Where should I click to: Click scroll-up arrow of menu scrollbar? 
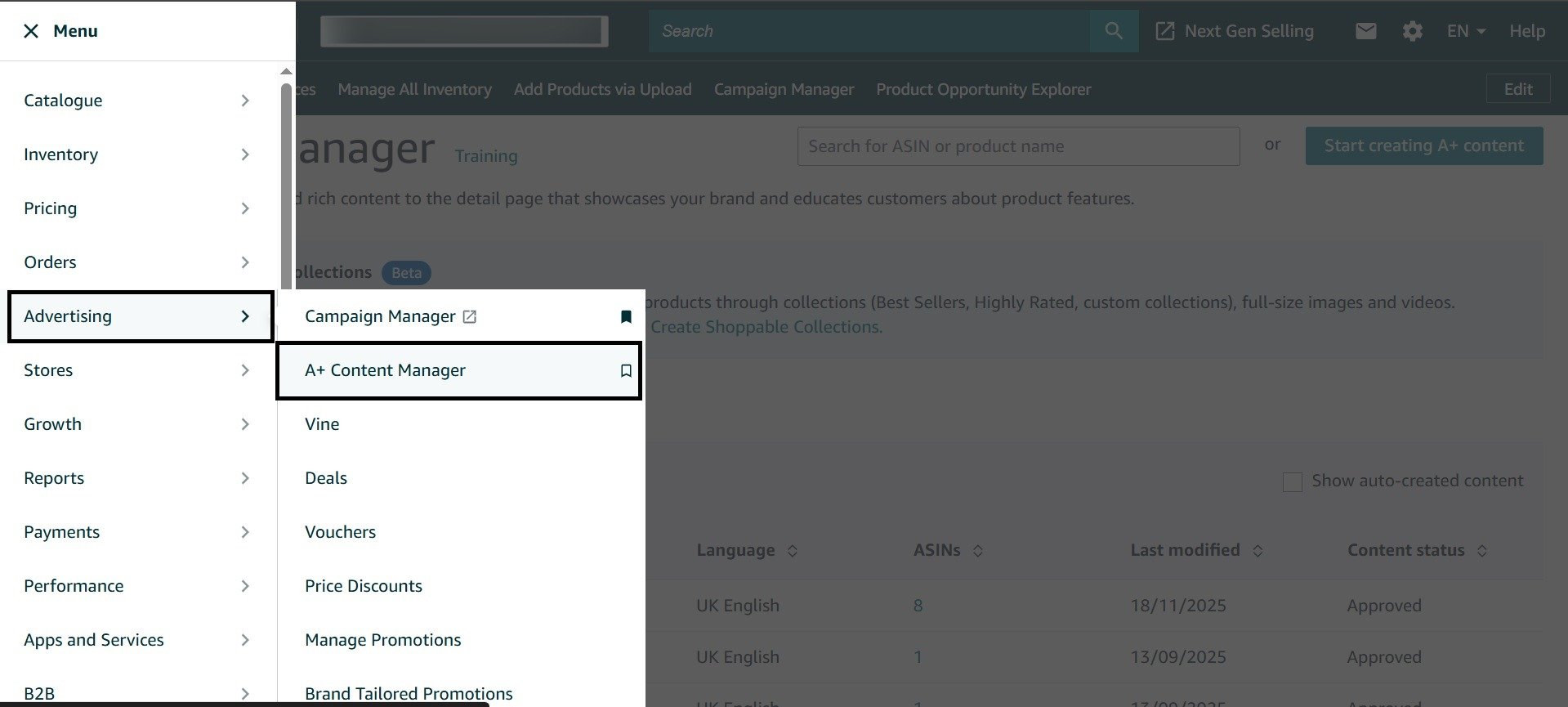click(x=286, y=72)
